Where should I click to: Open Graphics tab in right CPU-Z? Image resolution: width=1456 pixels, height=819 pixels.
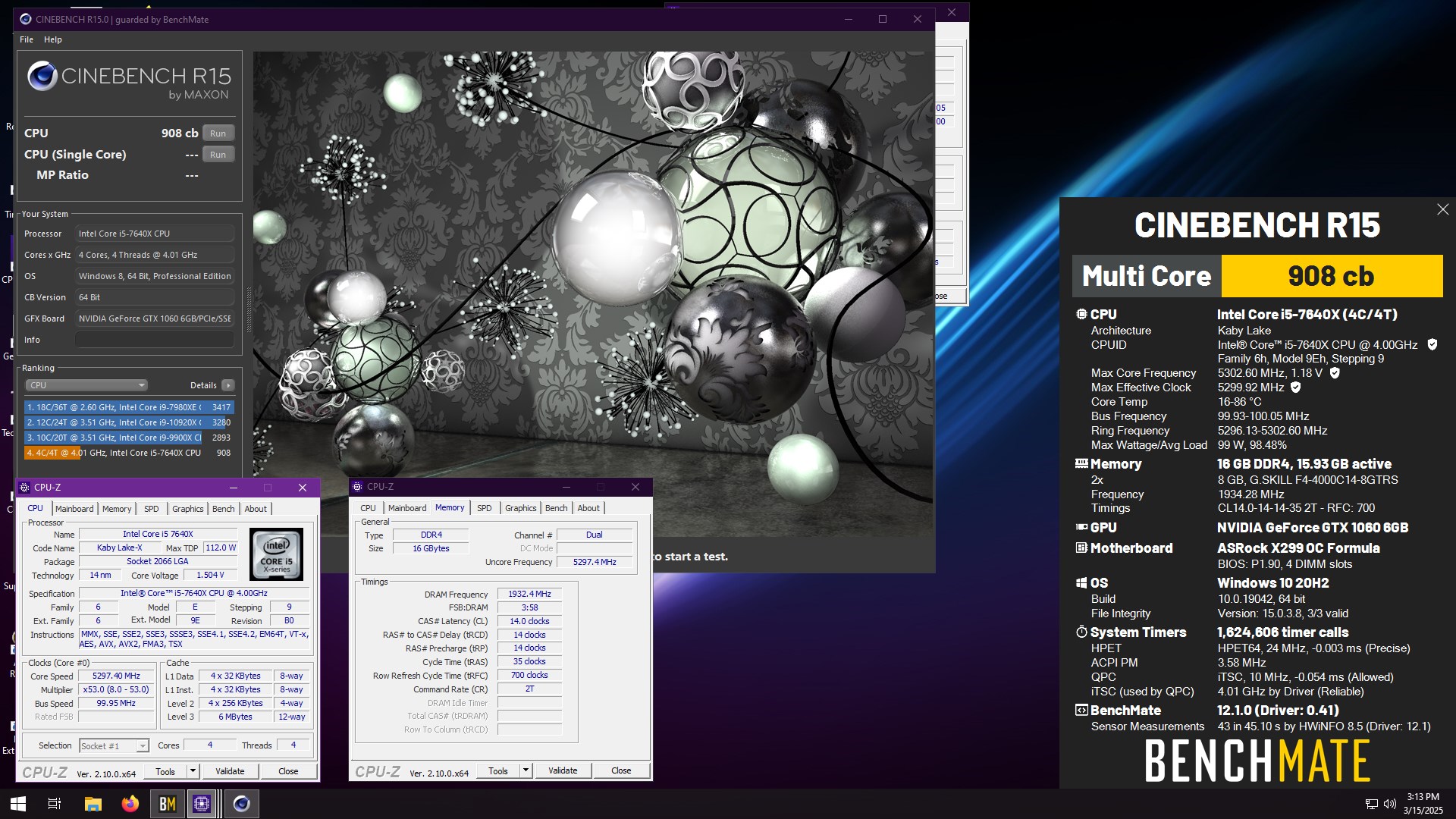[x=520, y=508]
